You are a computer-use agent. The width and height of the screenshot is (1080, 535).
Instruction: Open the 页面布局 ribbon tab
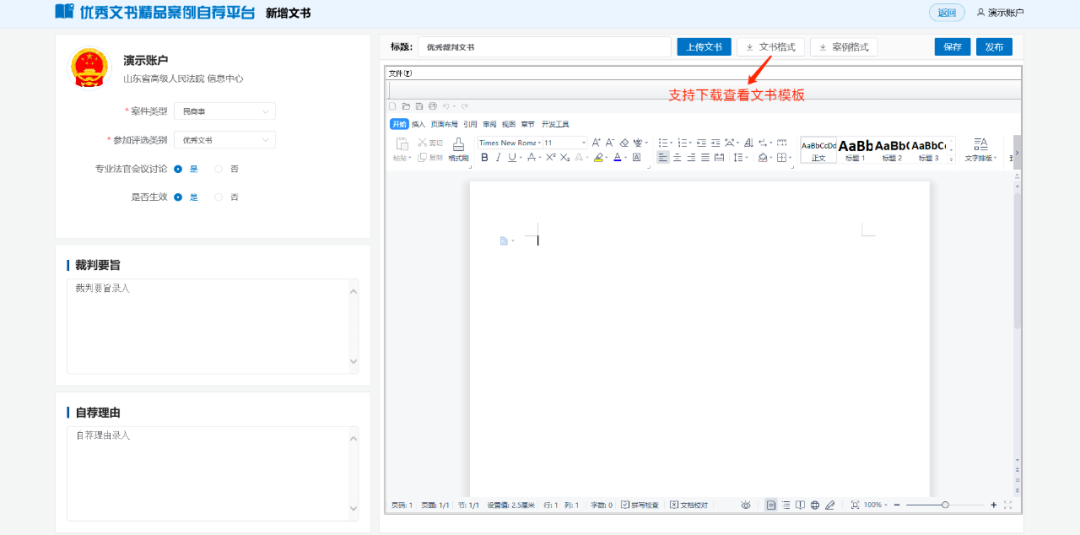[x=444, y=124]
